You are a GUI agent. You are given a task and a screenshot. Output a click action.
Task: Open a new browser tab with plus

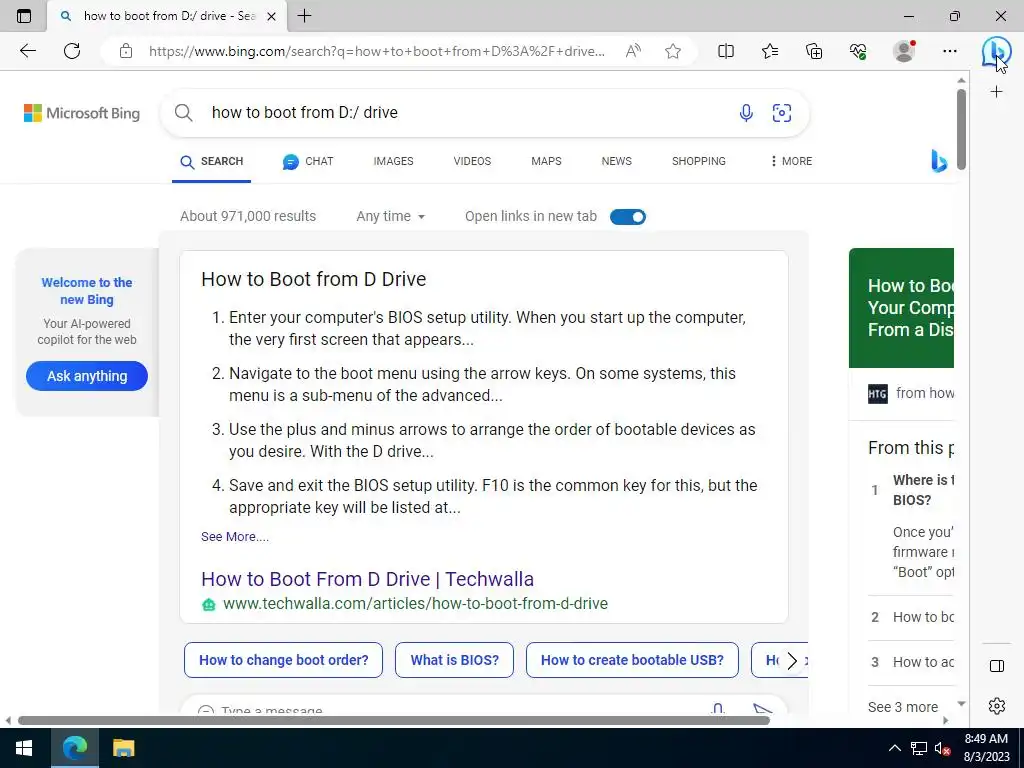pos(304,16)
